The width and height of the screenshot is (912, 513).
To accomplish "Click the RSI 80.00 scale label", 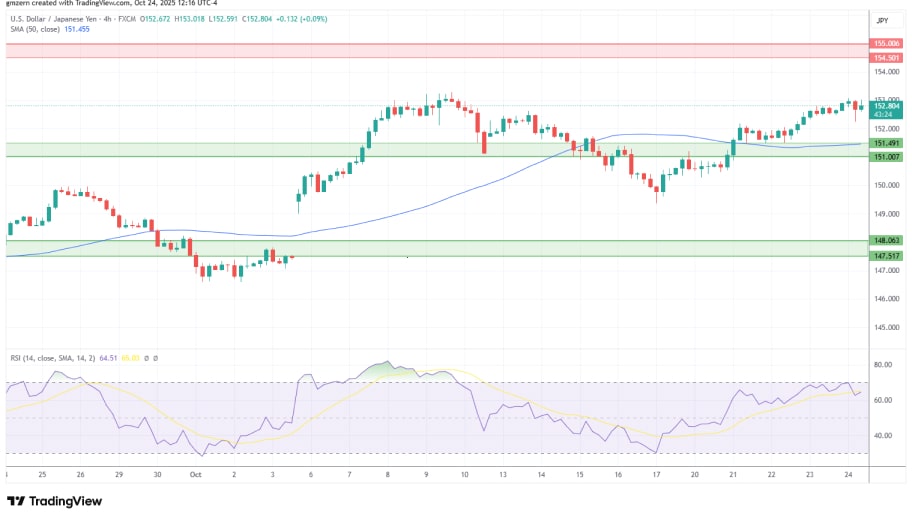I will click(884, 366).
